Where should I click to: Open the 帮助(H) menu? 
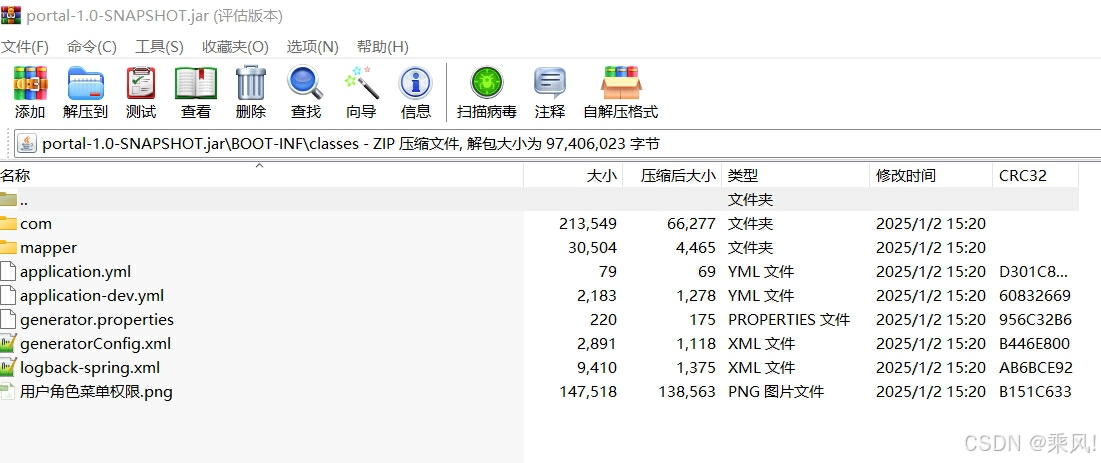pyautogui.click(x=383, y=47)
